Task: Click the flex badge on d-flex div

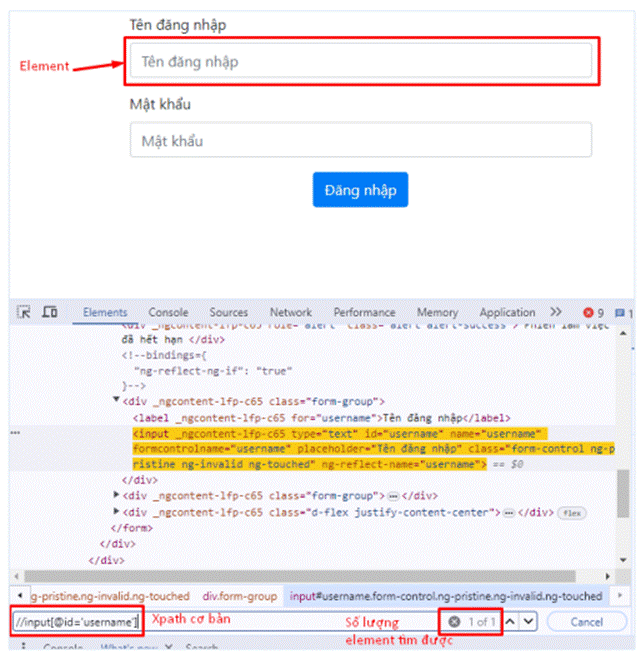Action: pos(572,512)
